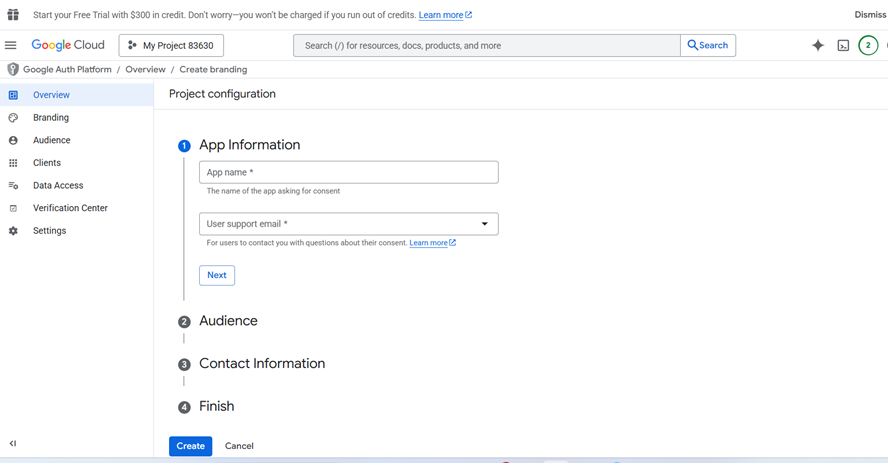888x463 pixels.
Task: Open the hamburger navigation menu
Action: pos(11,45)
